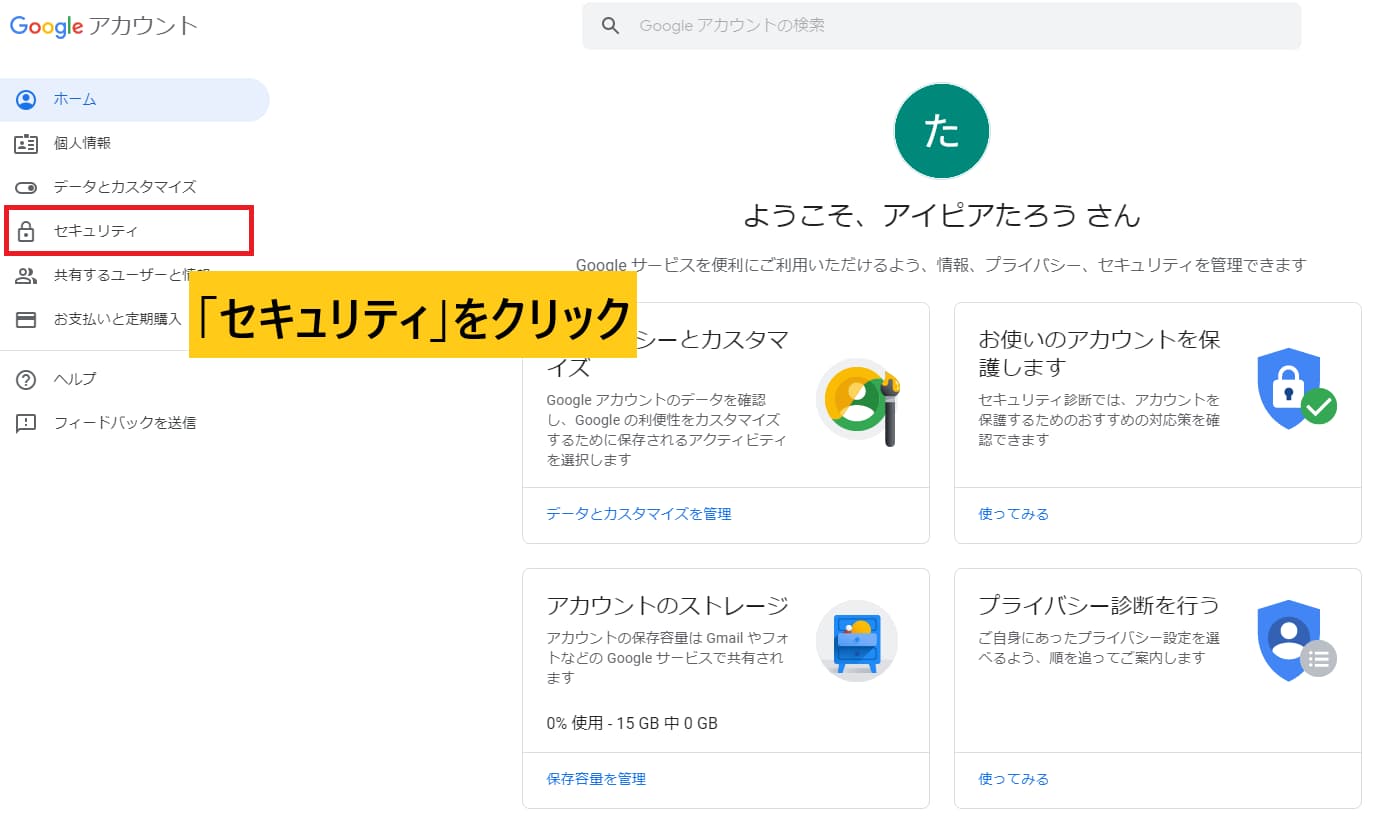Select データとカスタマイズ in the sidebar
This screenshot has width=1383, height=820.
point(136,187)
